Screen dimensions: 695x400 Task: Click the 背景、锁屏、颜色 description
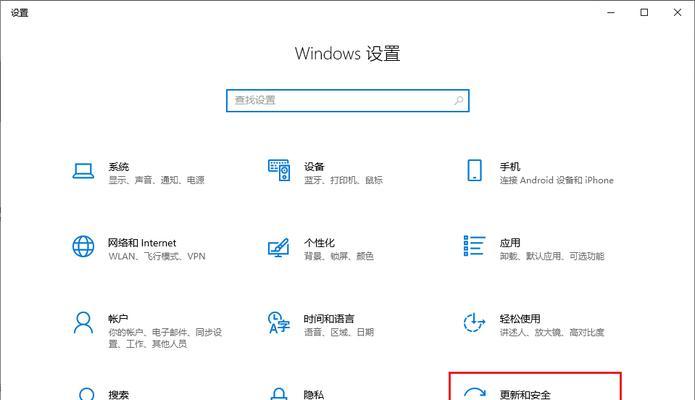[x=339, y=256]
